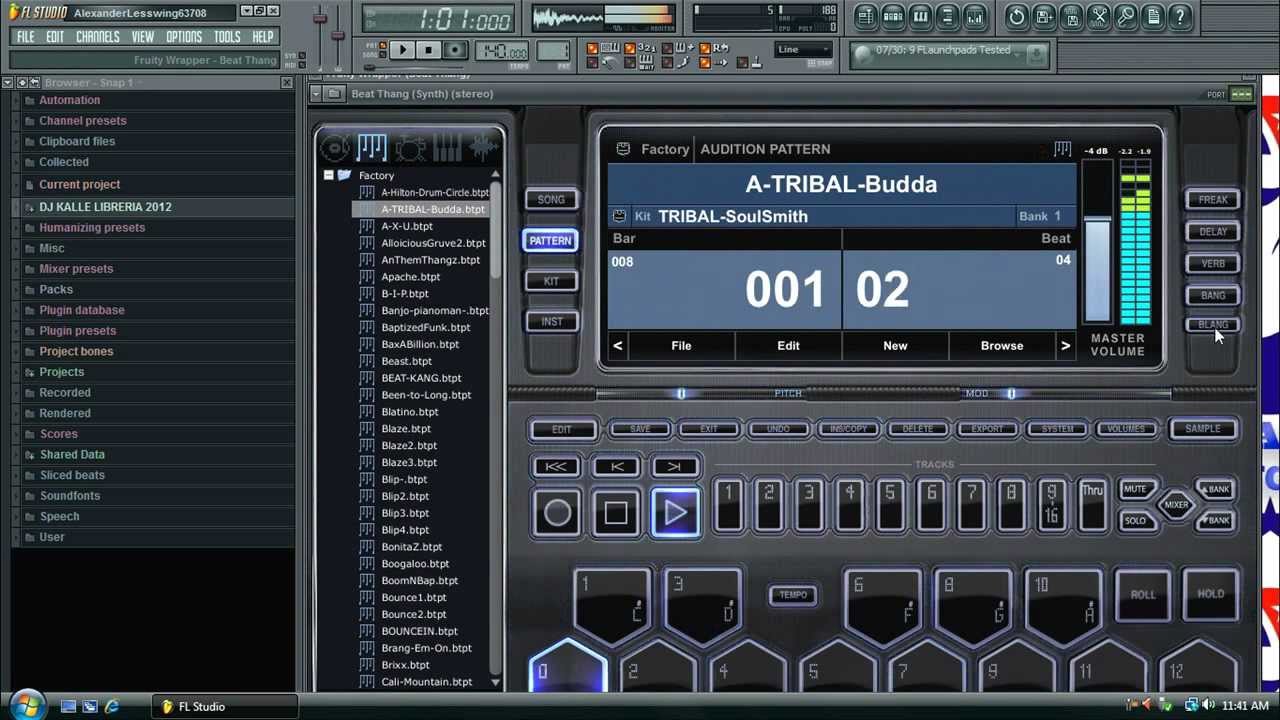Click the help question mark icon

click(x=1181, y=16)
